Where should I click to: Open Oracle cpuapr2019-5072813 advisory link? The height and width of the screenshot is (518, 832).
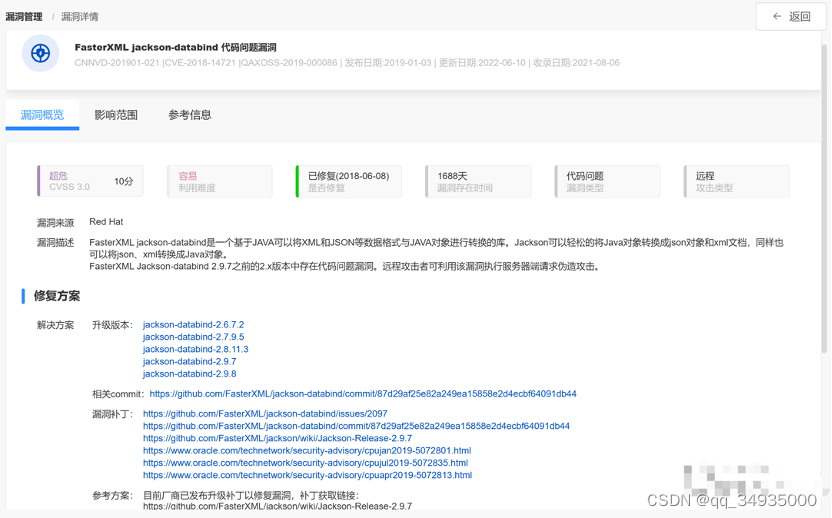tap(308, 475)
